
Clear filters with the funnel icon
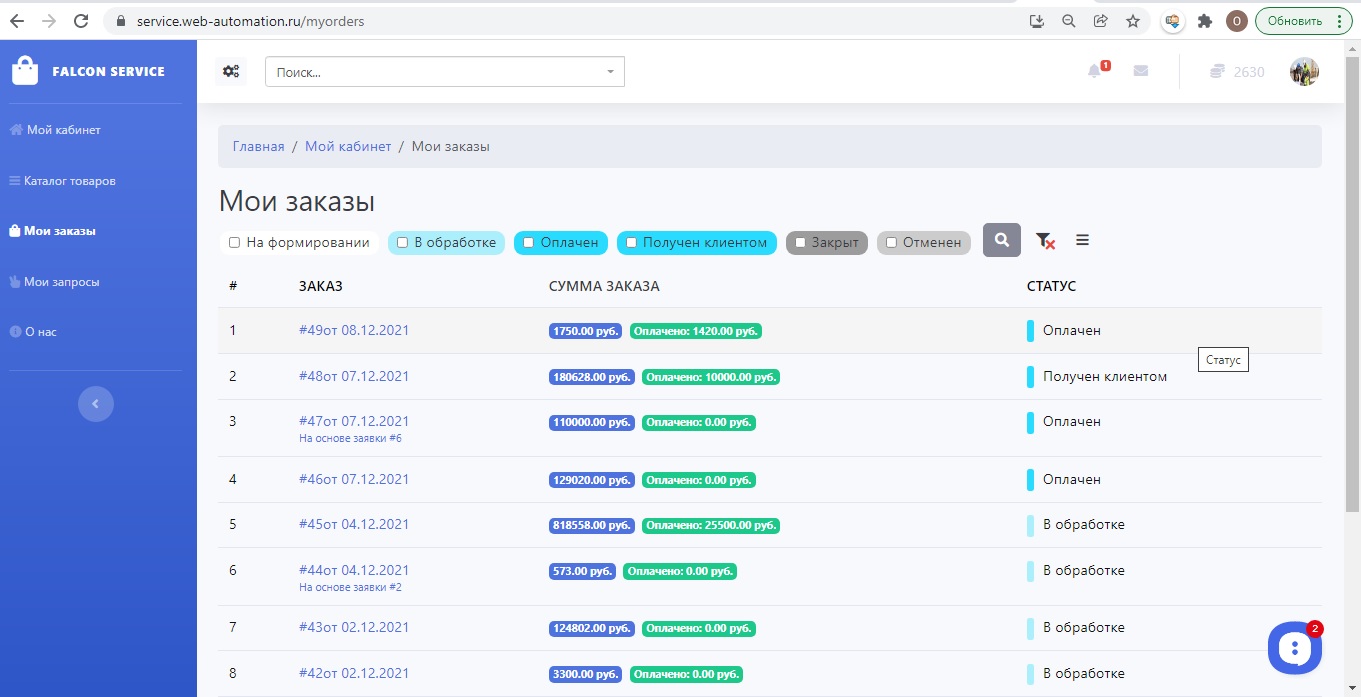click(1045, 241)
